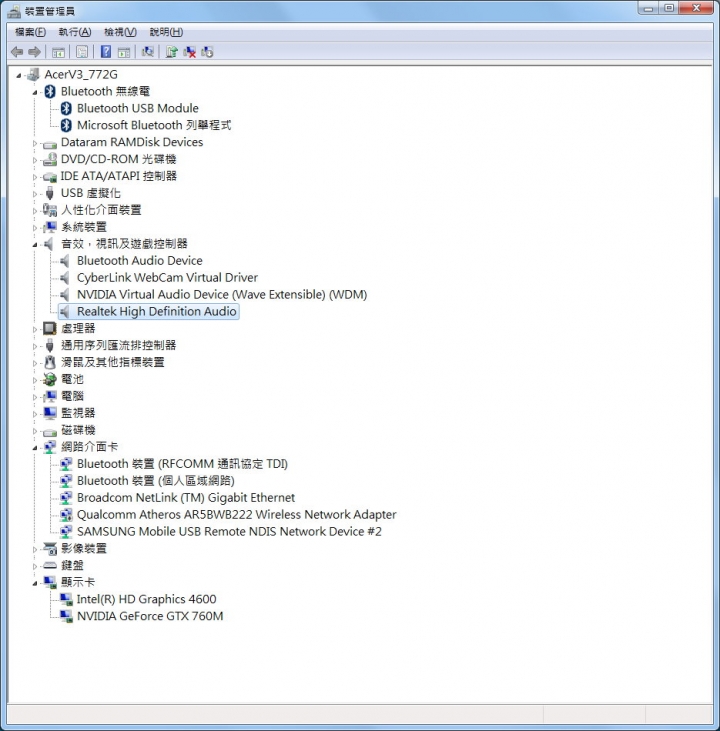Click the blue help question mark icon

[x=106, y=52]
